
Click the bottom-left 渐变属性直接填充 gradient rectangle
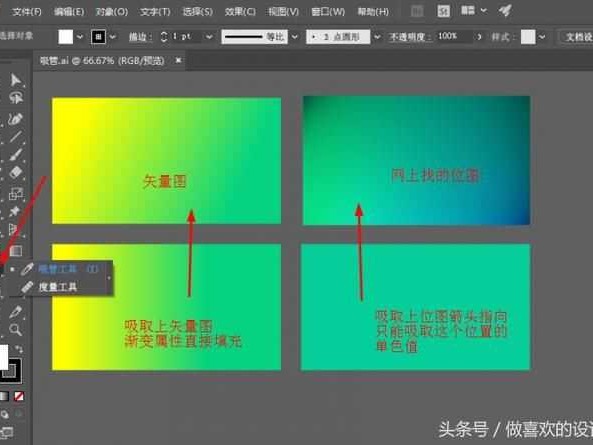[x=166, y=307]
